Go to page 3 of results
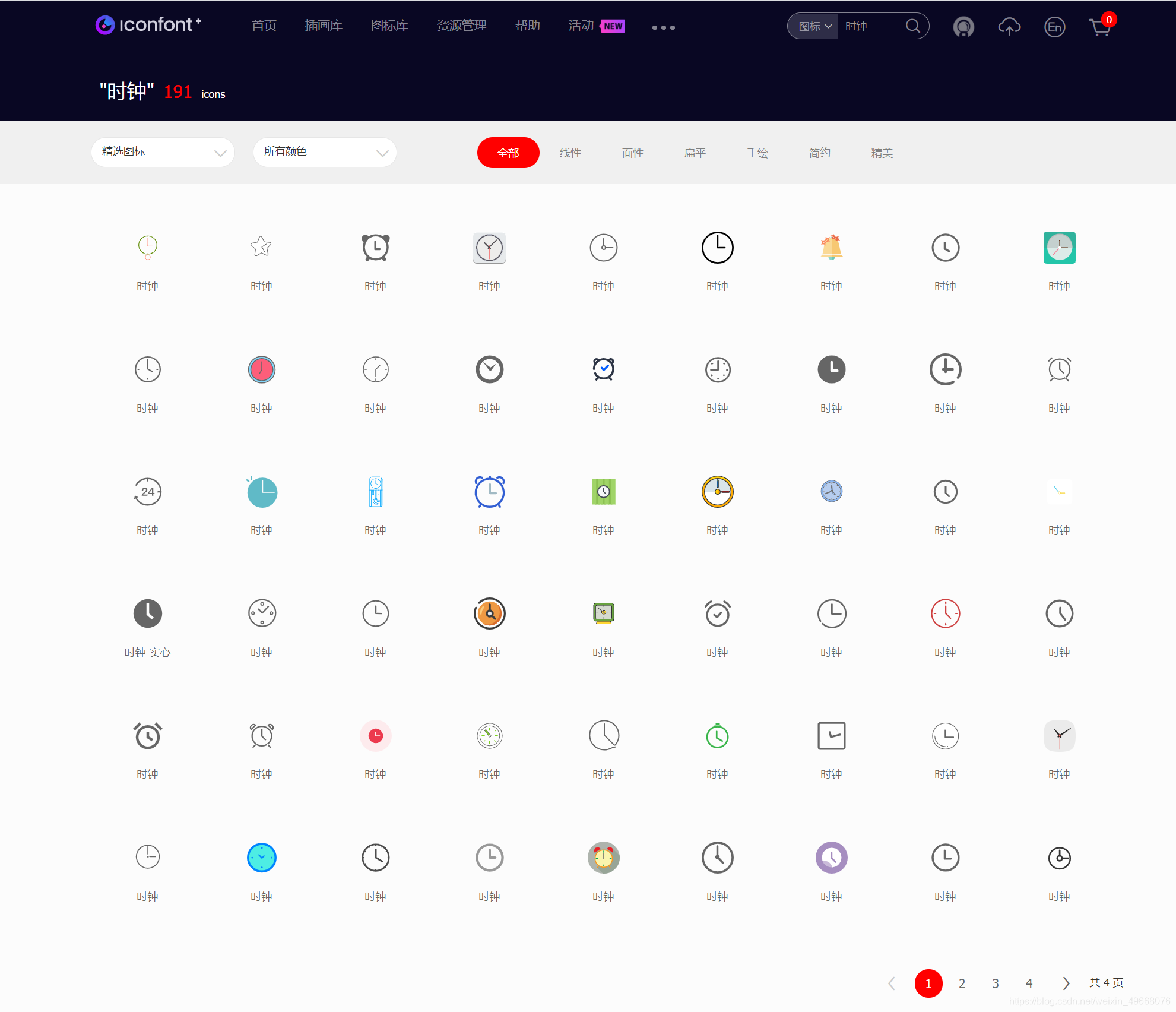Screen dimensions: 1176x1012 pyautogui.click(x=995, y=983)
